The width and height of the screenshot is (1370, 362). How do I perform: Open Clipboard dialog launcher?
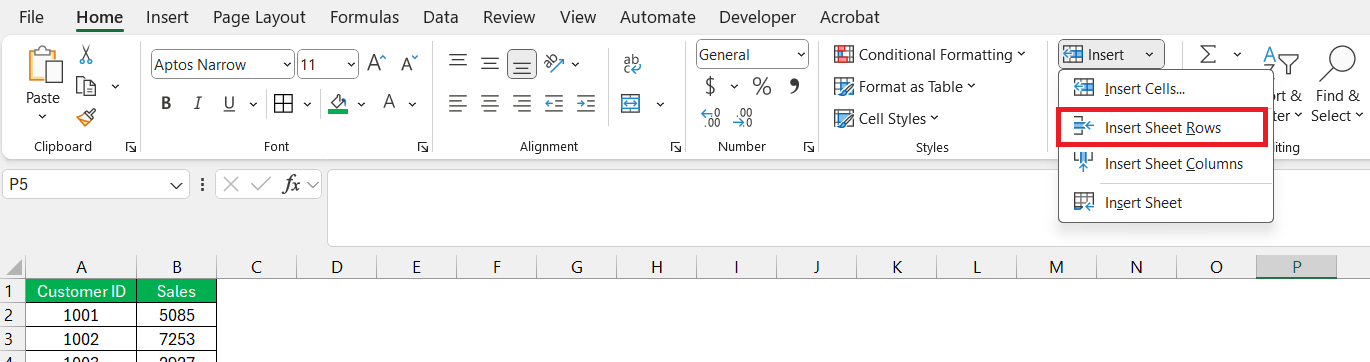click(131, 147)
